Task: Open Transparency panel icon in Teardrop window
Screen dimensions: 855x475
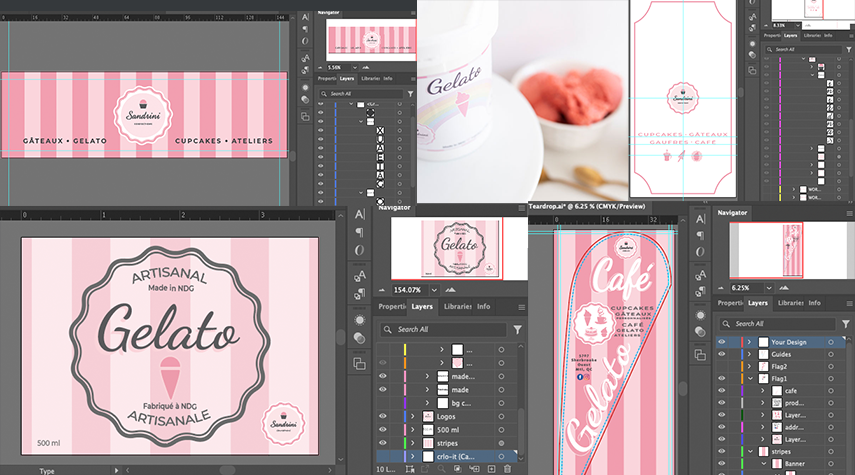Action: click(x=701, y=332)
